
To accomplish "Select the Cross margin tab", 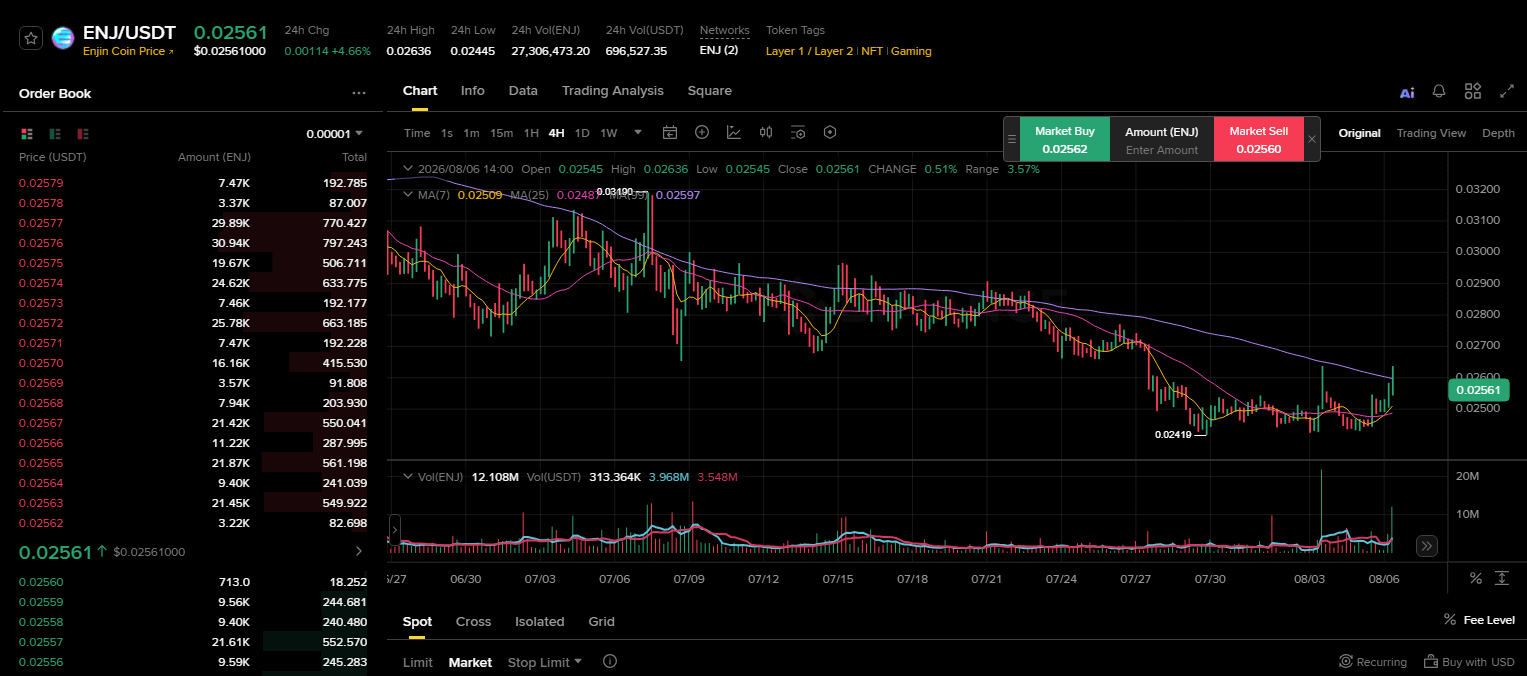I will (473, 622).
